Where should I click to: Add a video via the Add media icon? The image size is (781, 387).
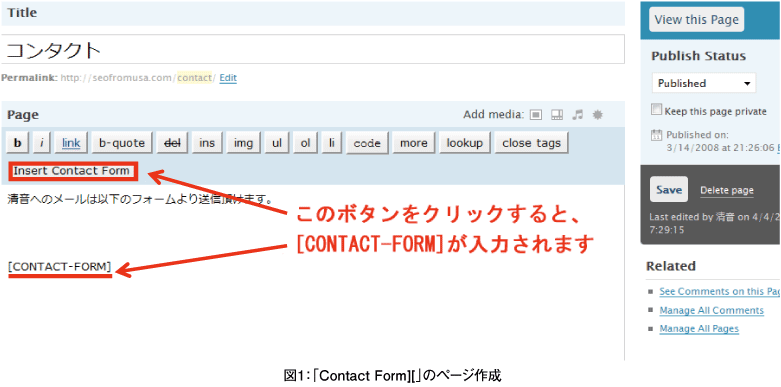pyautogui.click(x=557, y=115)
